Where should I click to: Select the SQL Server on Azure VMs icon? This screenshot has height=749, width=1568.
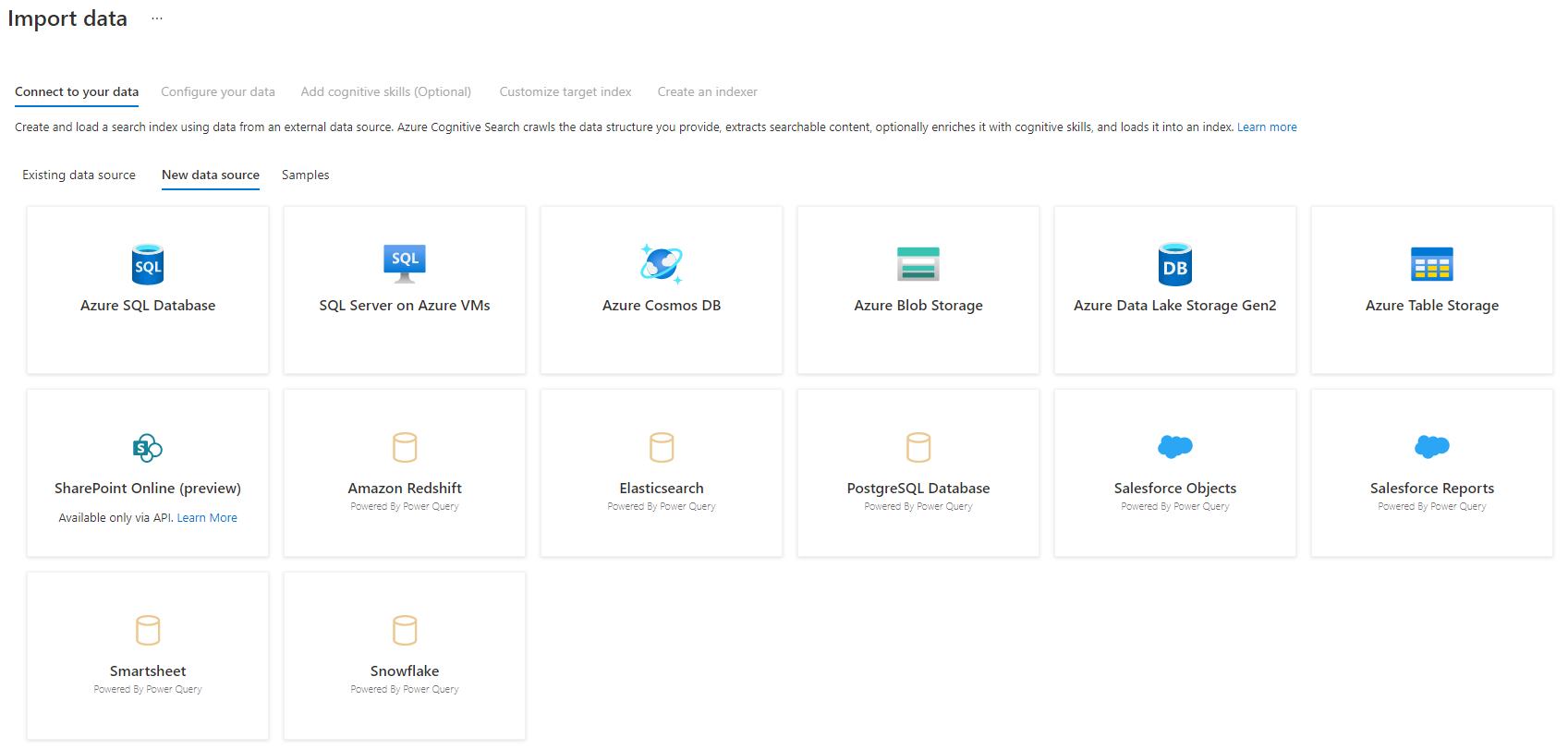(x=405, y=264)
